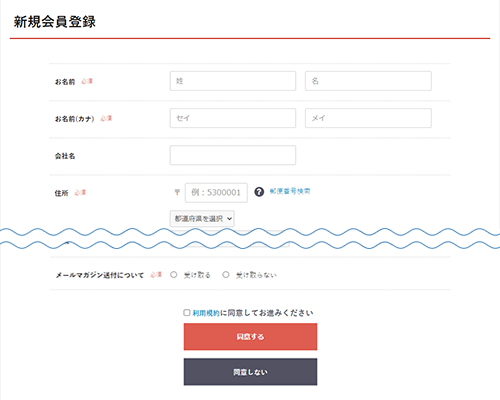This screenshot has height=400, width=500.
Task: Click the dark 同意しない disagree button
Action: coord(250,372)
